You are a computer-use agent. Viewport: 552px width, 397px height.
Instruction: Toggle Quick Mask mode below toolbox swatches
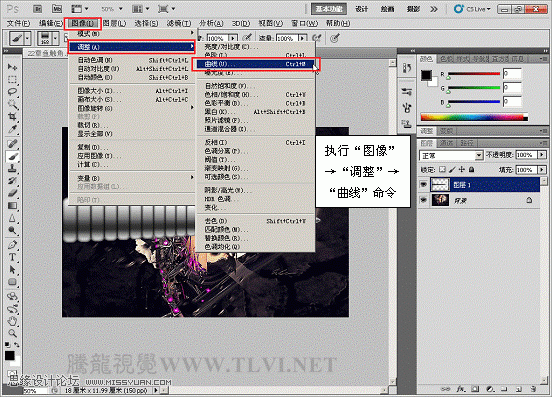[x=12, y=374]
